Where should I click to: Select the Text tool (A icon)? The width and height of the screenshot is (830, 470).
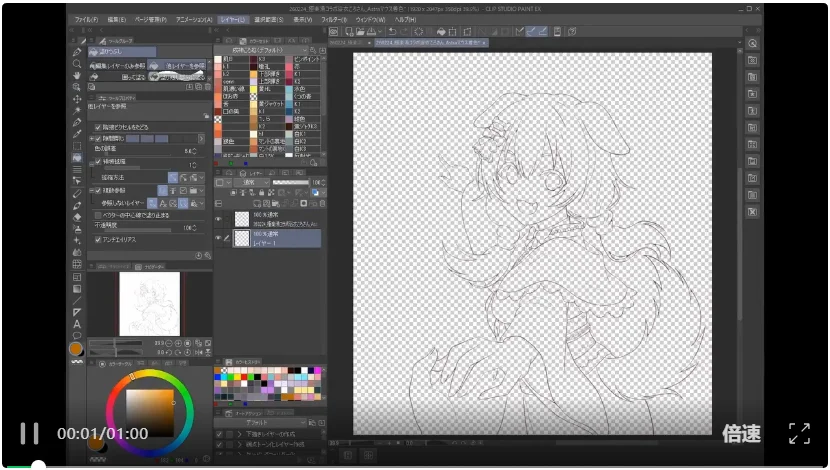77,324
